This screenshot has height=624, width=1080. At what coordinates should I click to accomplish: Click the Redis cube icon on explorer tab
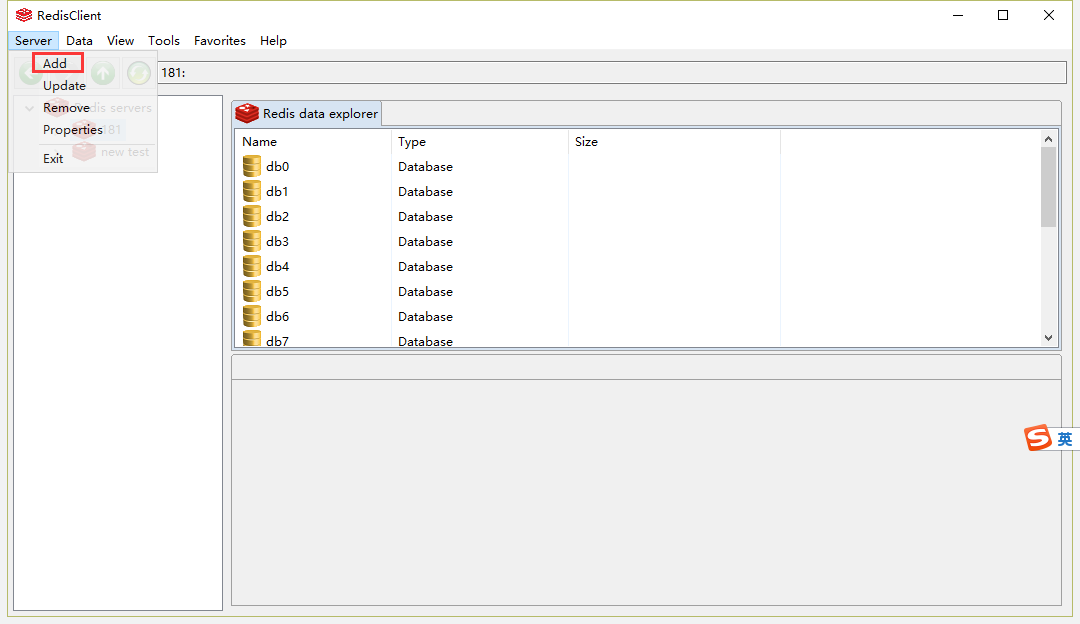click(247, 113)
